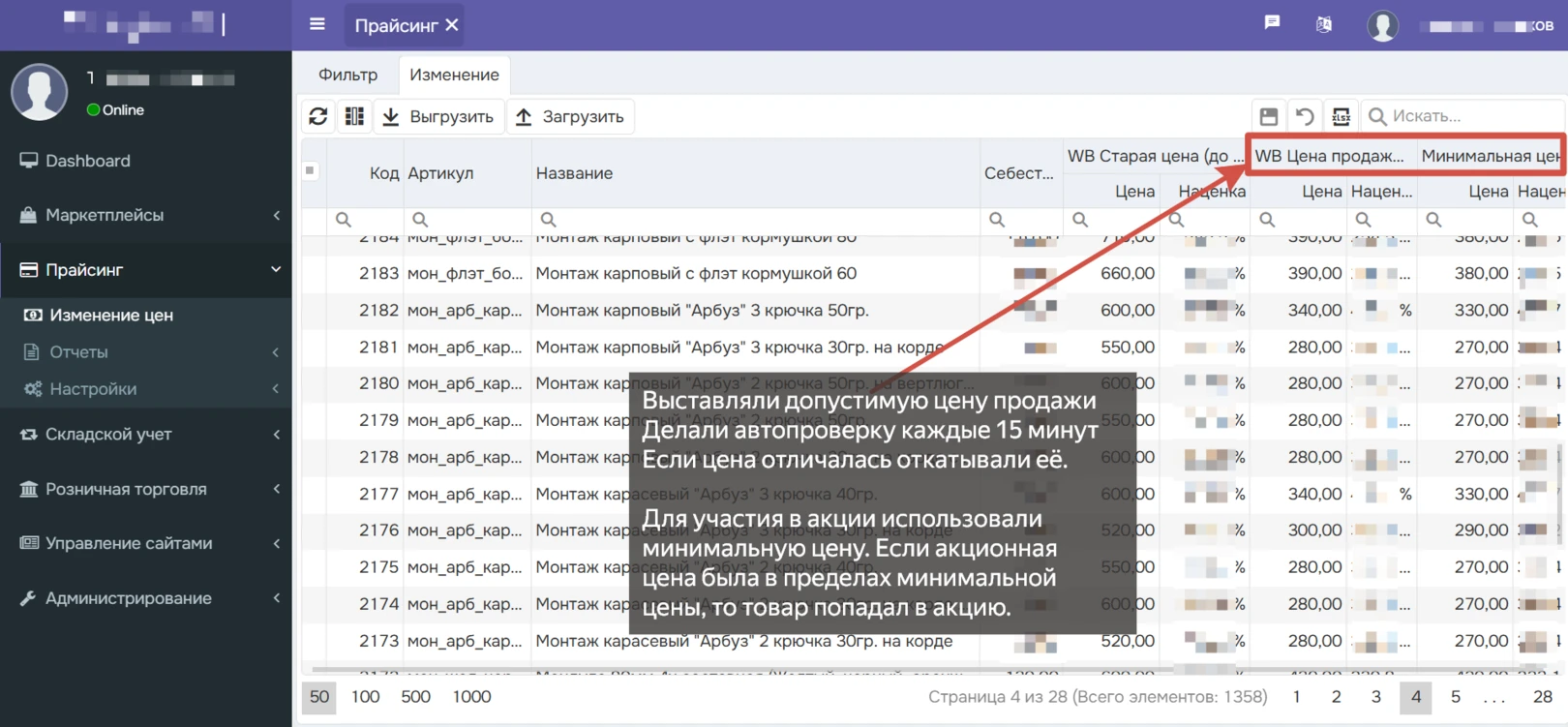The image size is (1568, 727).
Task: Switch to the Изменение tab
Action: [x=454, y=75]
